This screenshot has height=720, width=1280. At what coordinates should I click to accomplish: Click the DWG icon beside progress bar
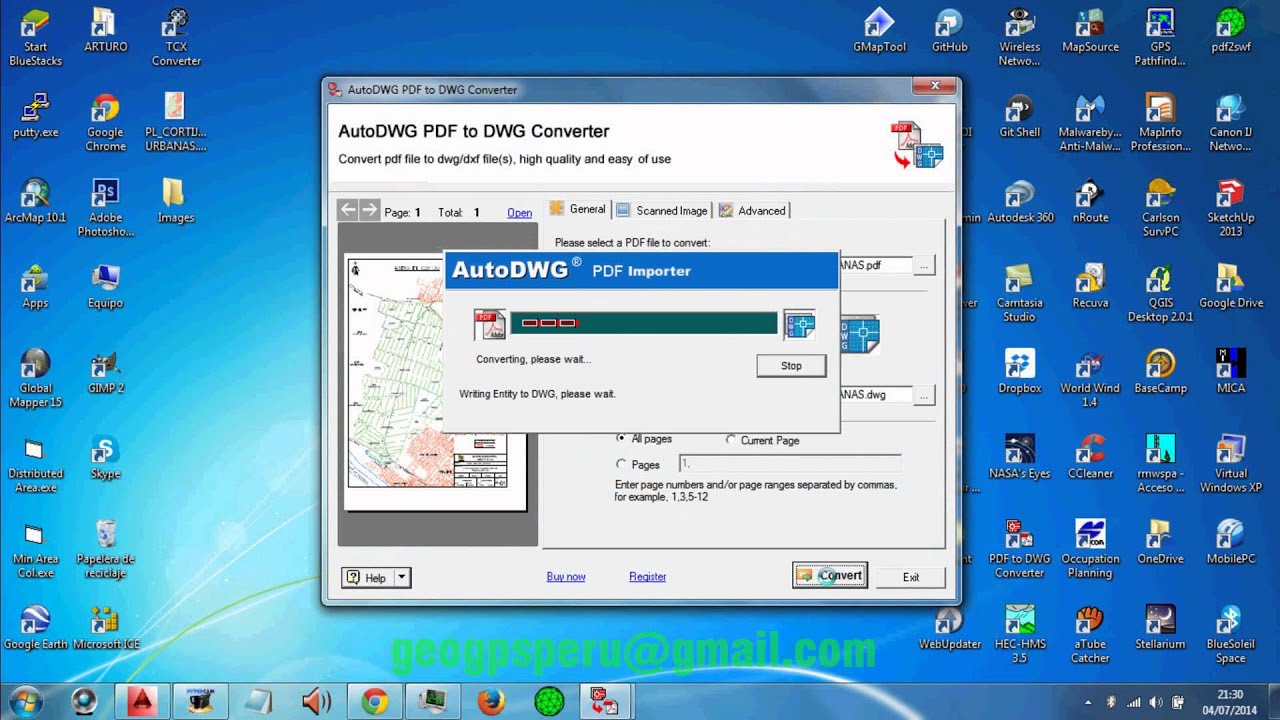800,324
